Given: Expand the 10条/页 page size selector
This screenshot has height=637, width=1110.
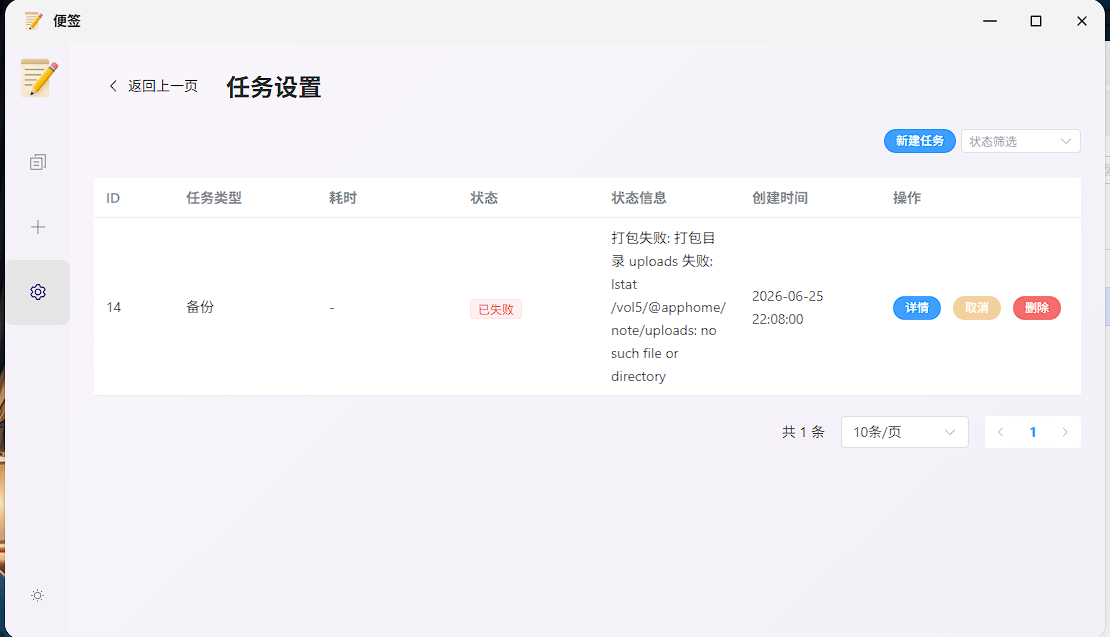Looking at the screenshot, I should point(904,432).
